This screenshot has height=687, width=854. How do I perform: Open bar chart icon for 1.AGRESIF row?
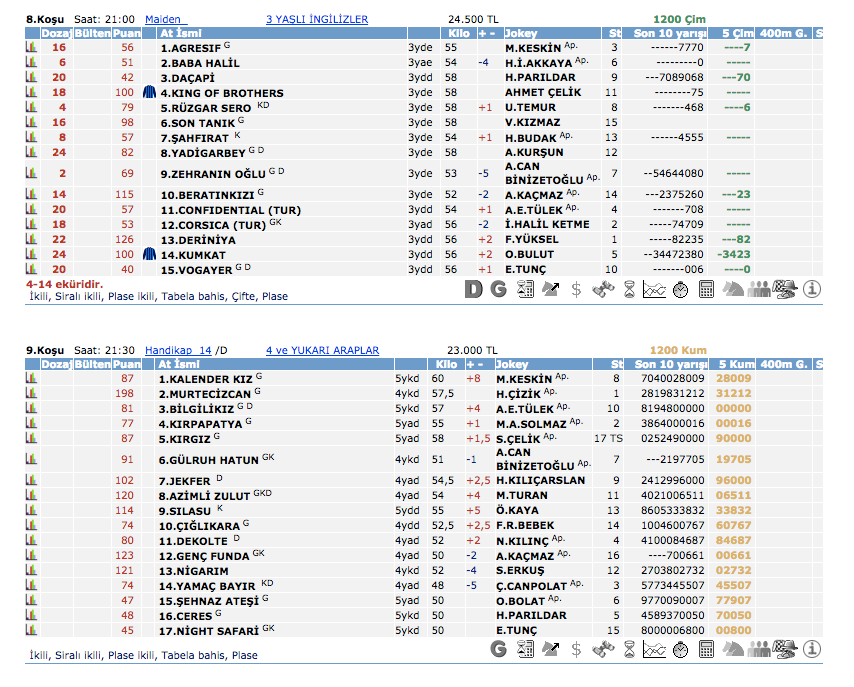[x=30, y=47]
